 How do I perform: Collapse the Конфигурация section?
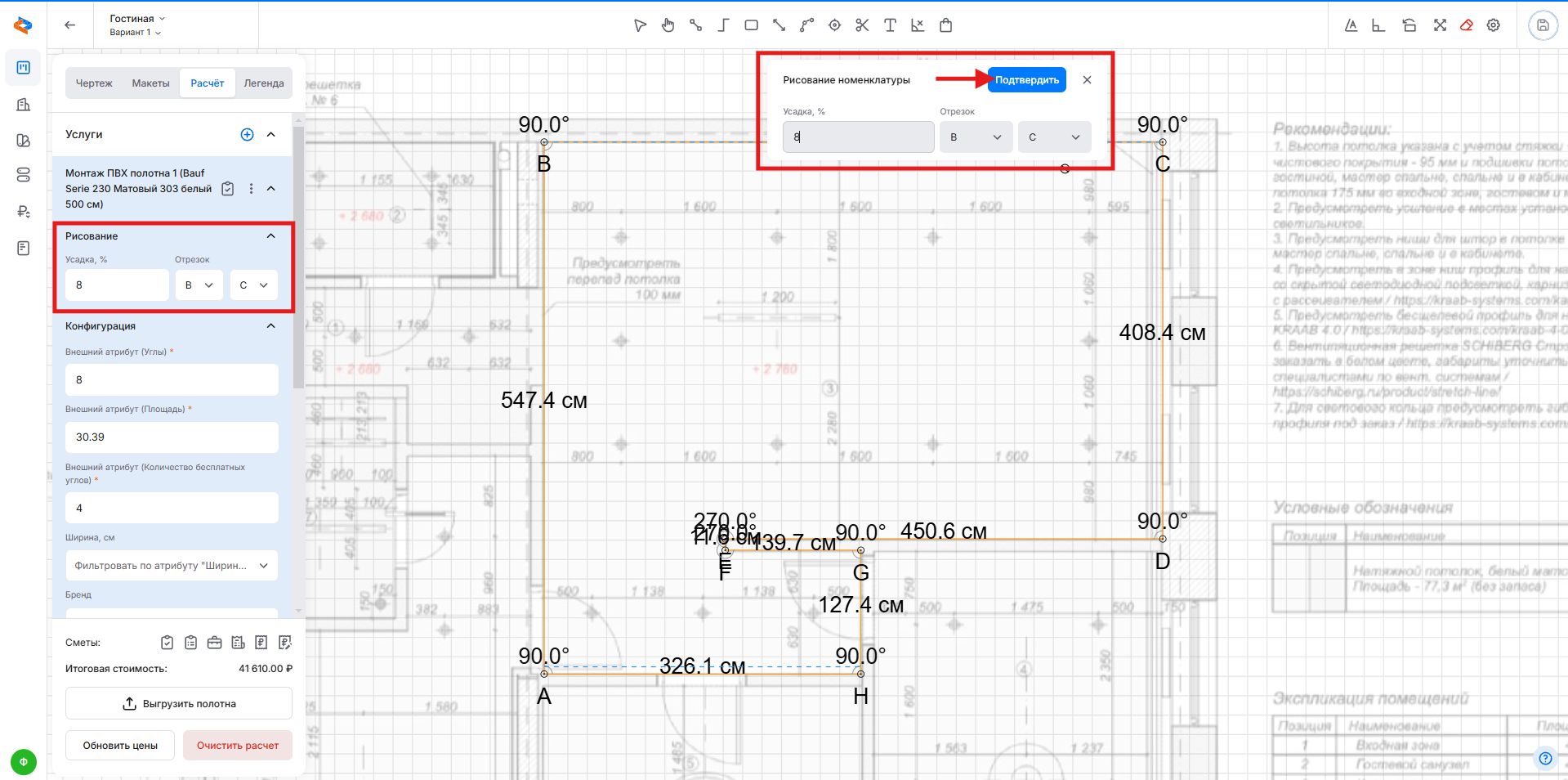[x=271, y=326]
